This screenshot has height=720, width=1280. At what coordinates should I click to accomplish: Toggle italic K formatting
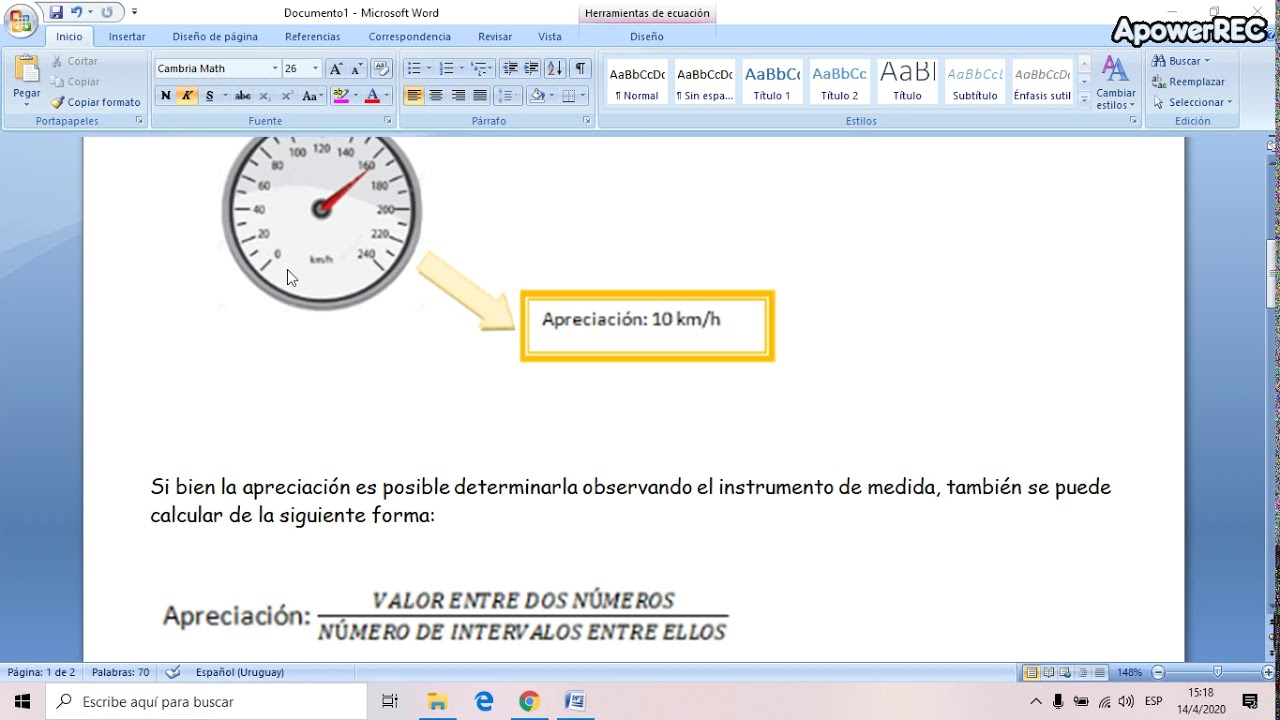[187, 96]
